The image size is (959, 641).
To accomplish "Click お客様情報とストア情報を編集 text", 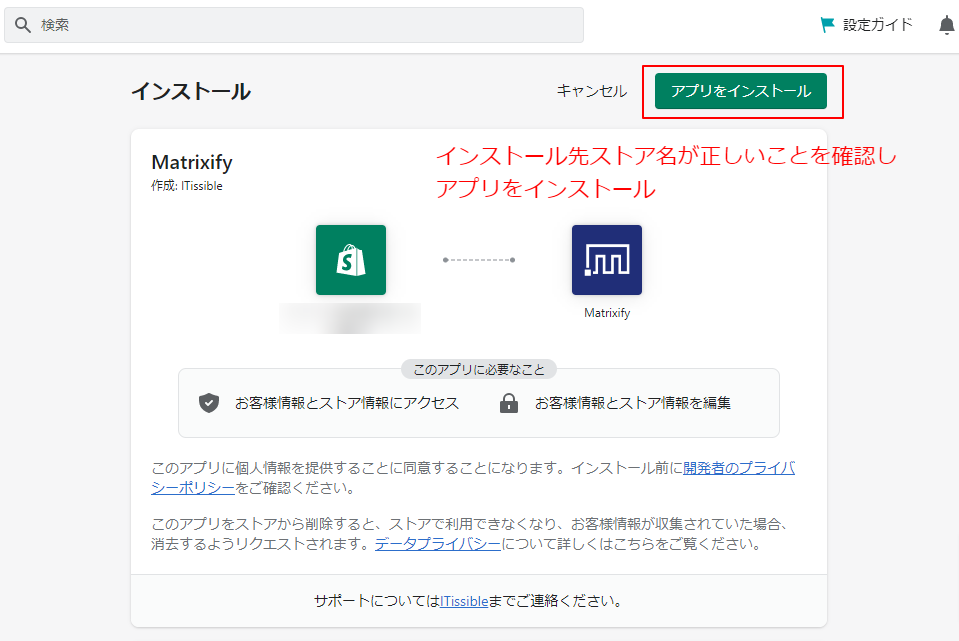I will 633,403.
